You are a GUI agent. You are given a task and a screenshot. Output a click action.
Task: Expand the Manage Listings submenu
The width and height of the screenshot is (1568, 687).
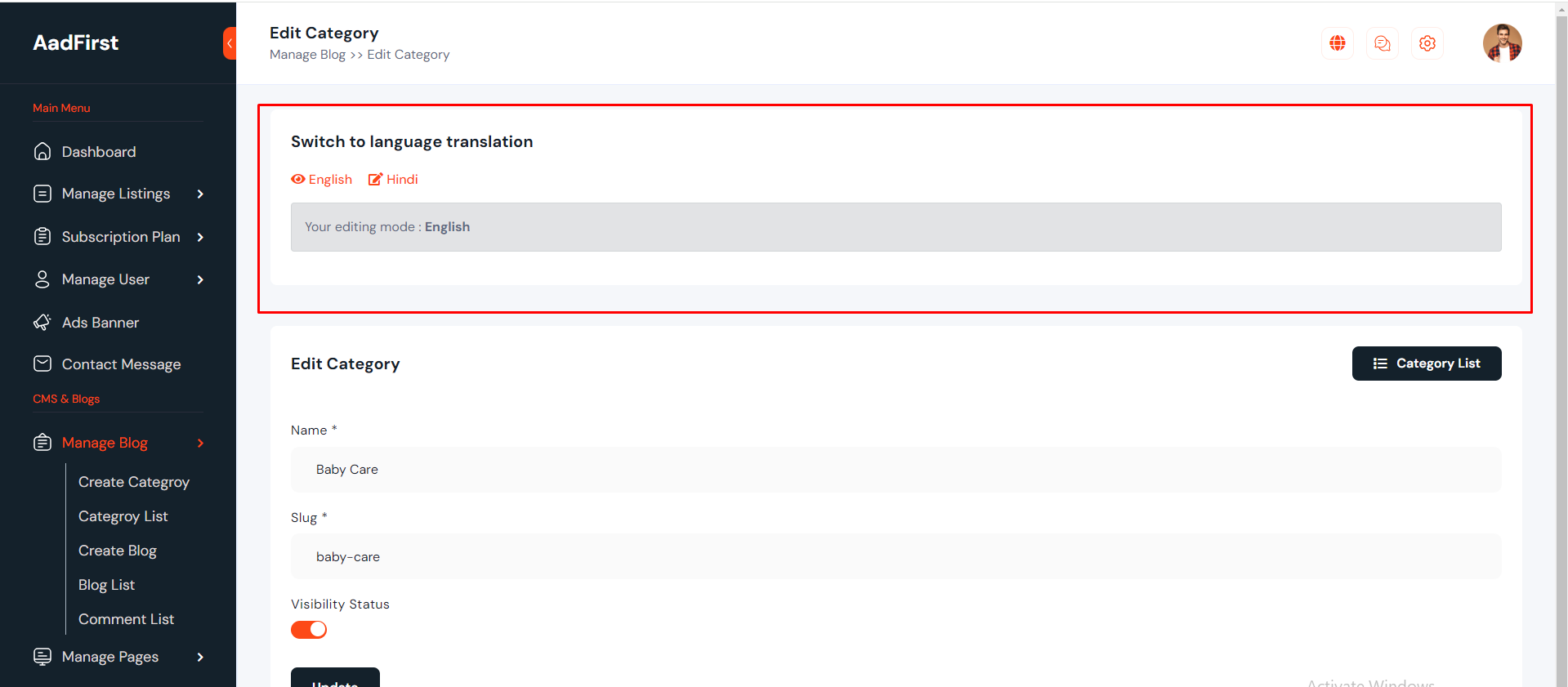pyautogui.click(x=200, y=194)
